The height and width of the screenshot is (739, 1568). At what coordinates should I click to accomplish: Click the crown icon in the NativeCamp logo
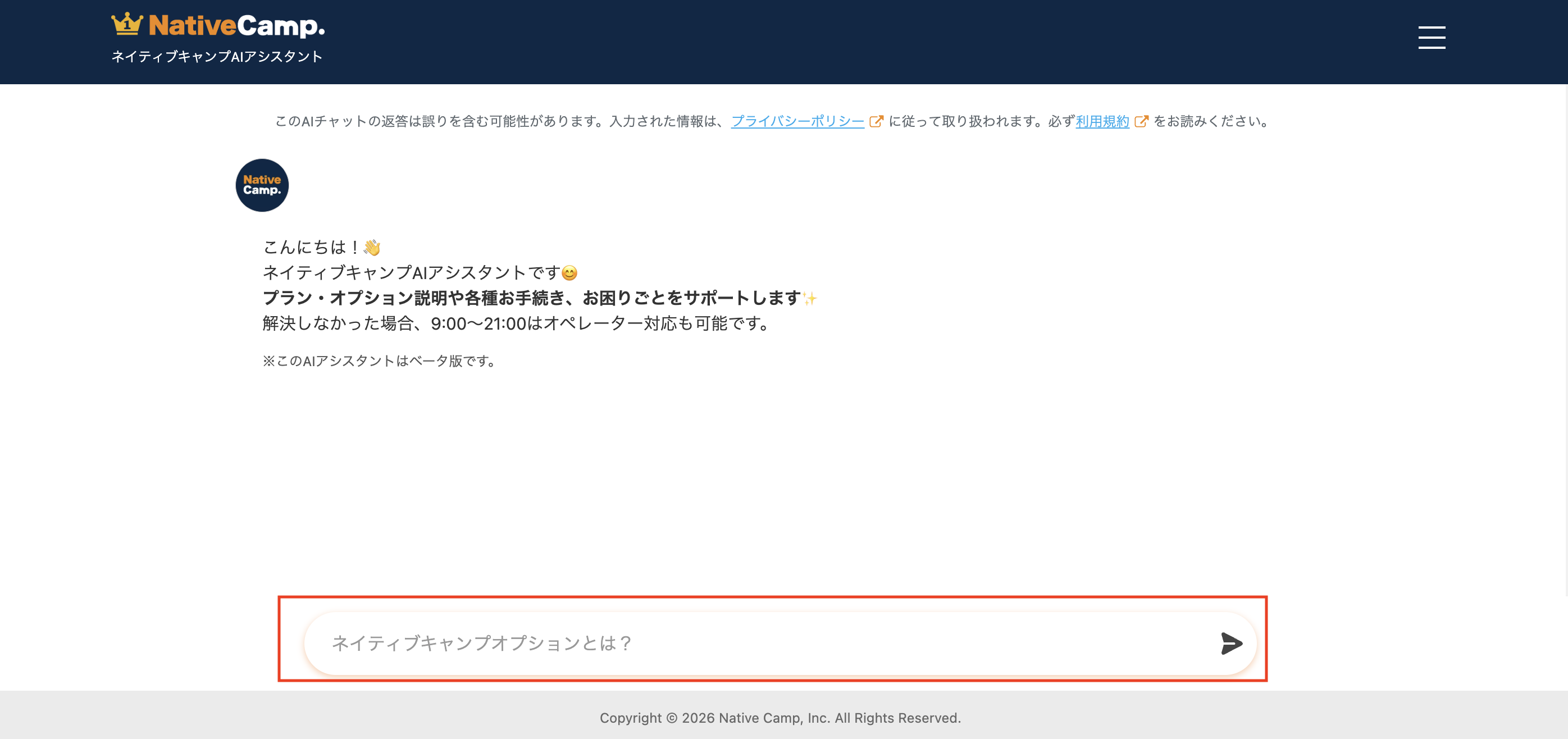pyautogui.click(x=126, y=24)
